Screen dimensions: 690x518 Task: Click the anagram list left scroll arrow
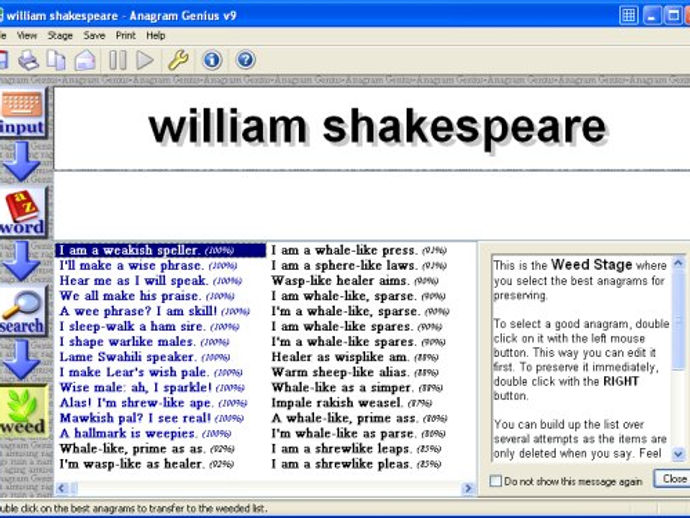61,488
